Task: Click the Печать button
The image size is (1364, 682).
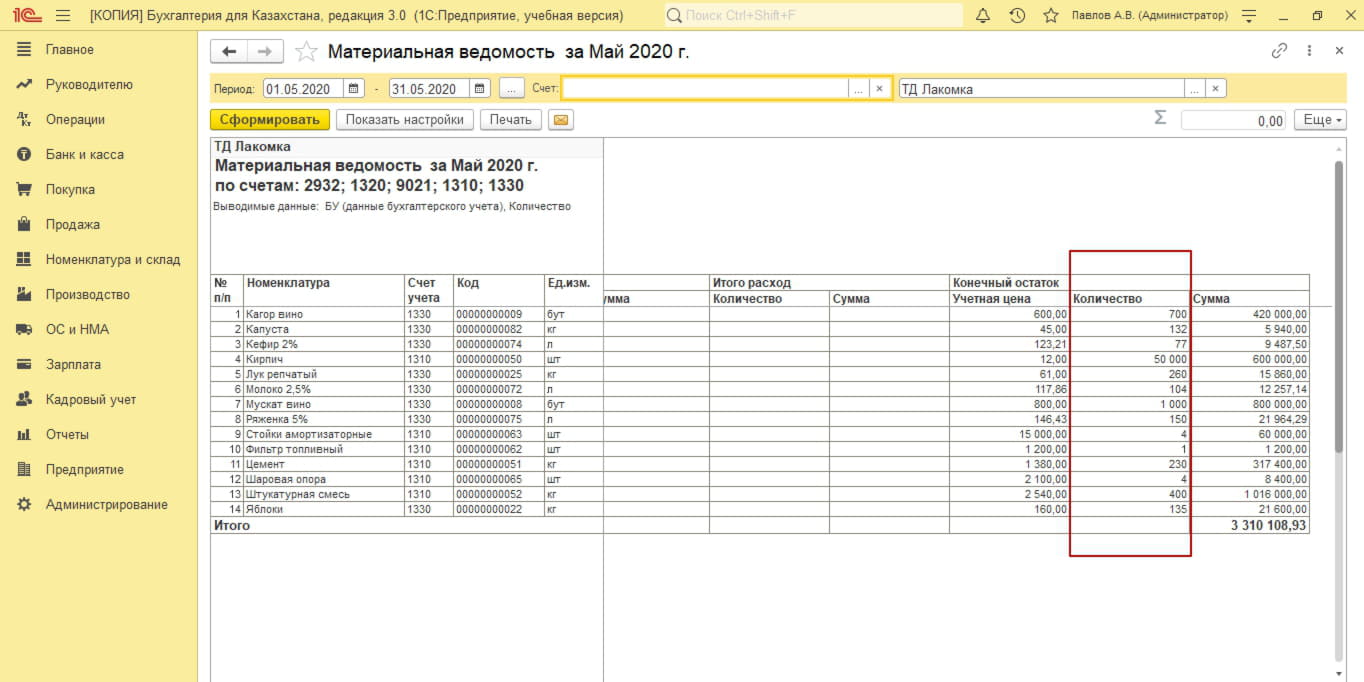Action: point(510,120)
